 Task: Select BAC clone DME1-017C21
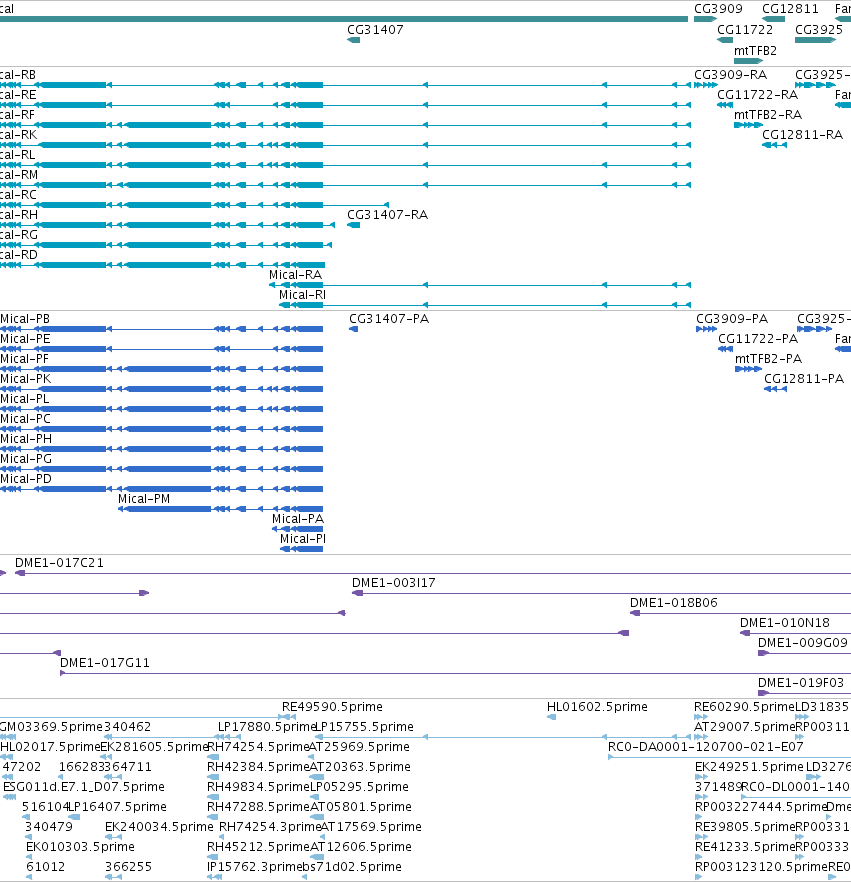point(59,562)
